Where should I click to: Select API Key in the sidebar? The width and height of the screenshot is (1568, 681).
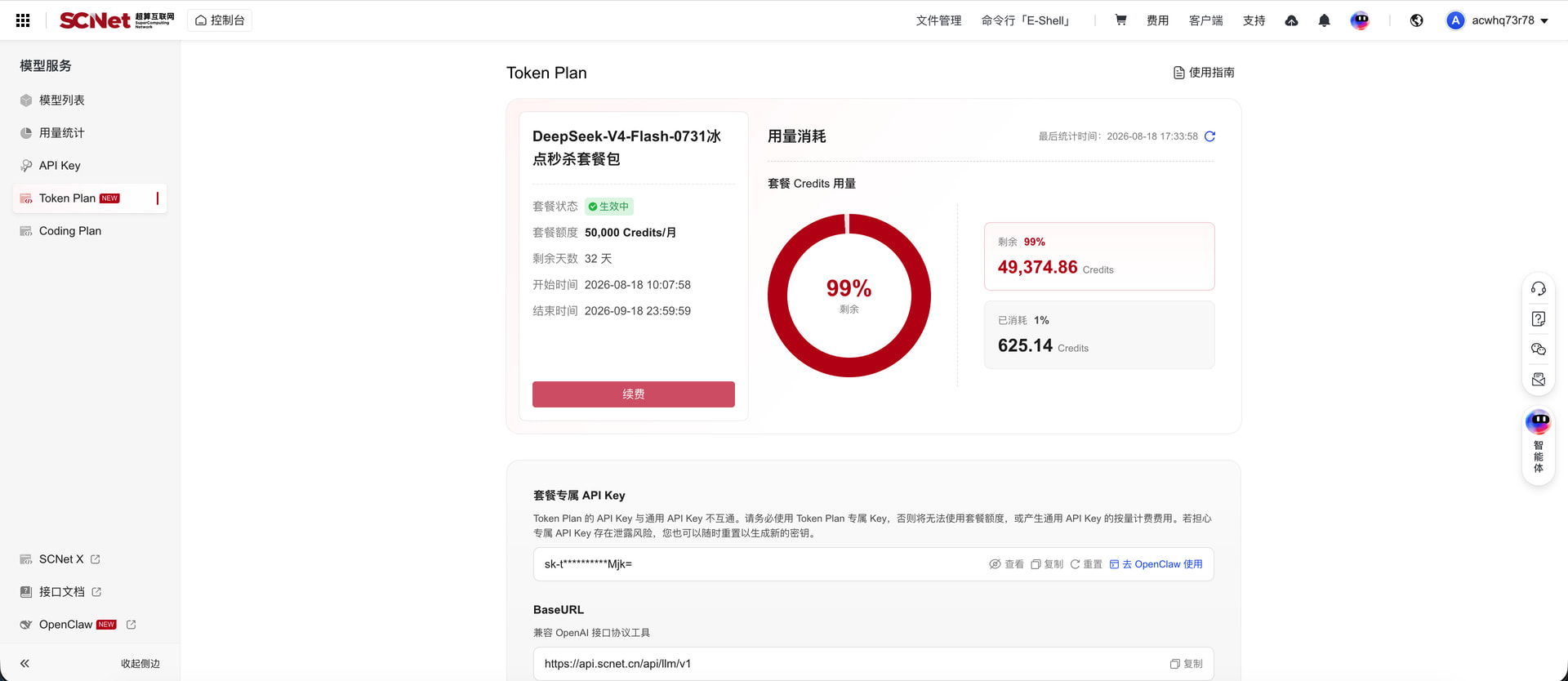[90, 166]
